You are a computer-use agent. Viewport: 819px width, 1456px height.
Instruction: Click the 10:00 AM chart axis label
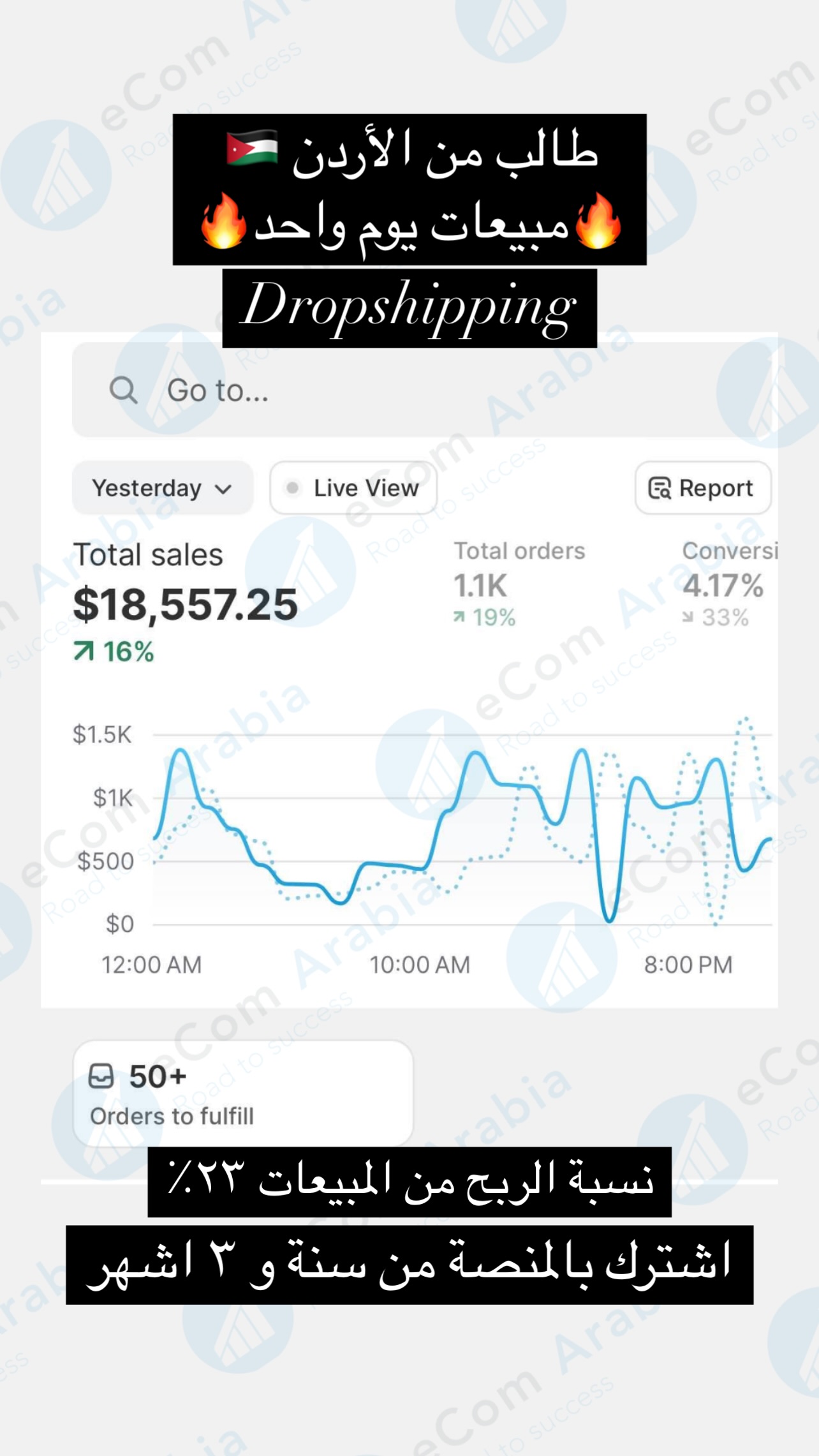pyautogui.click(x=420, y=965)
